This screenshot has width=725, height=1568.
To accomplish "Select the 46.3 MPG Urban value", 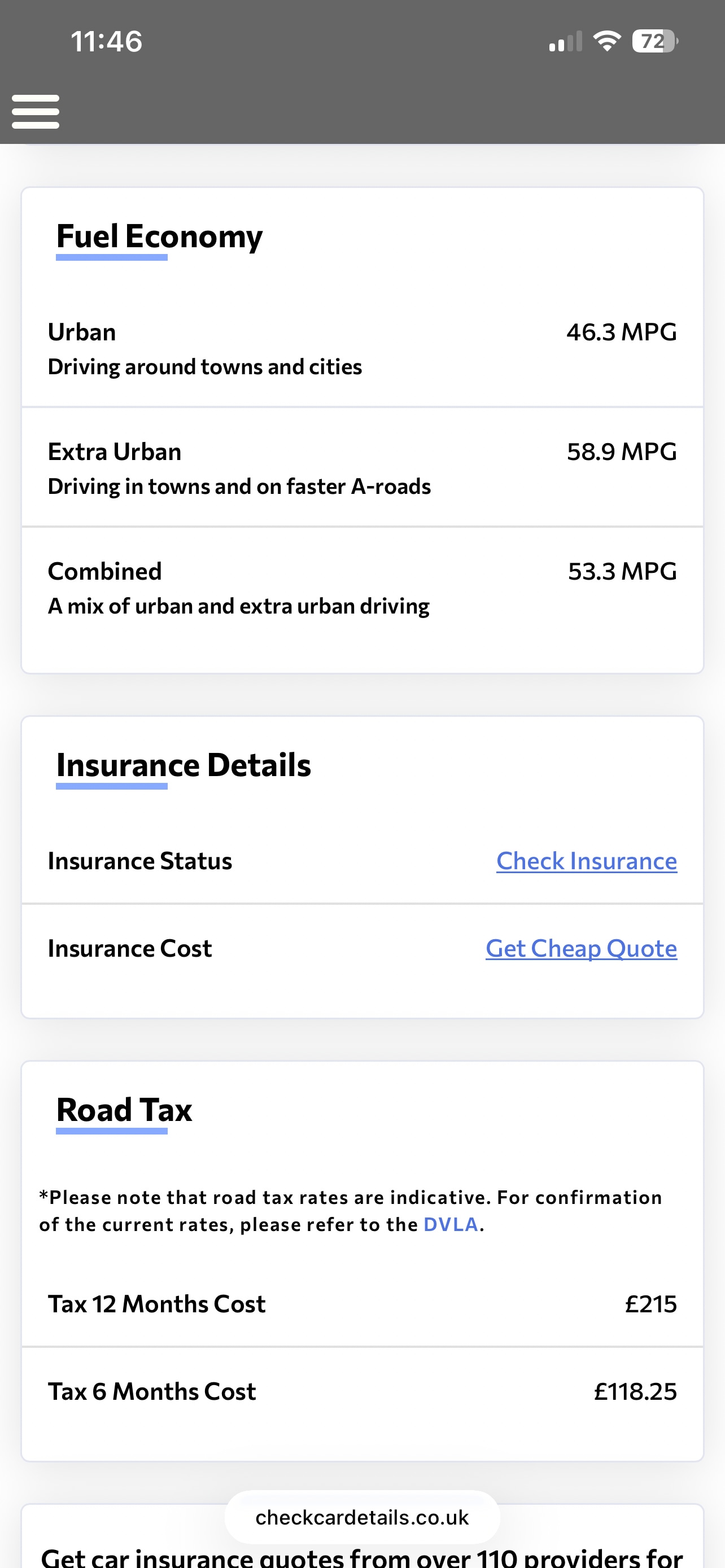I will (622, 332).
